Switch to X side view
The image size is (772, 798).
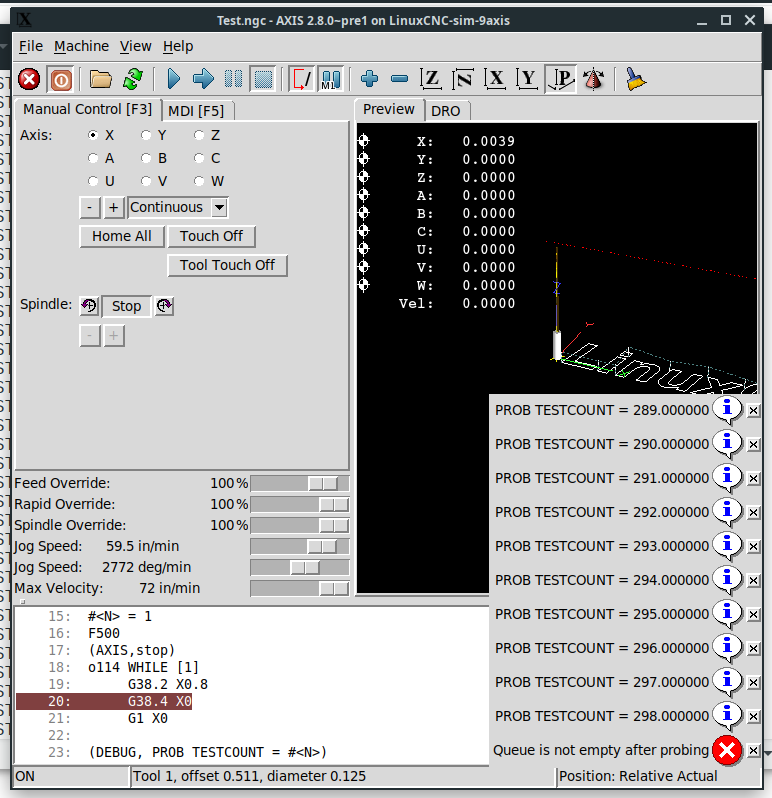pos(495,79)
